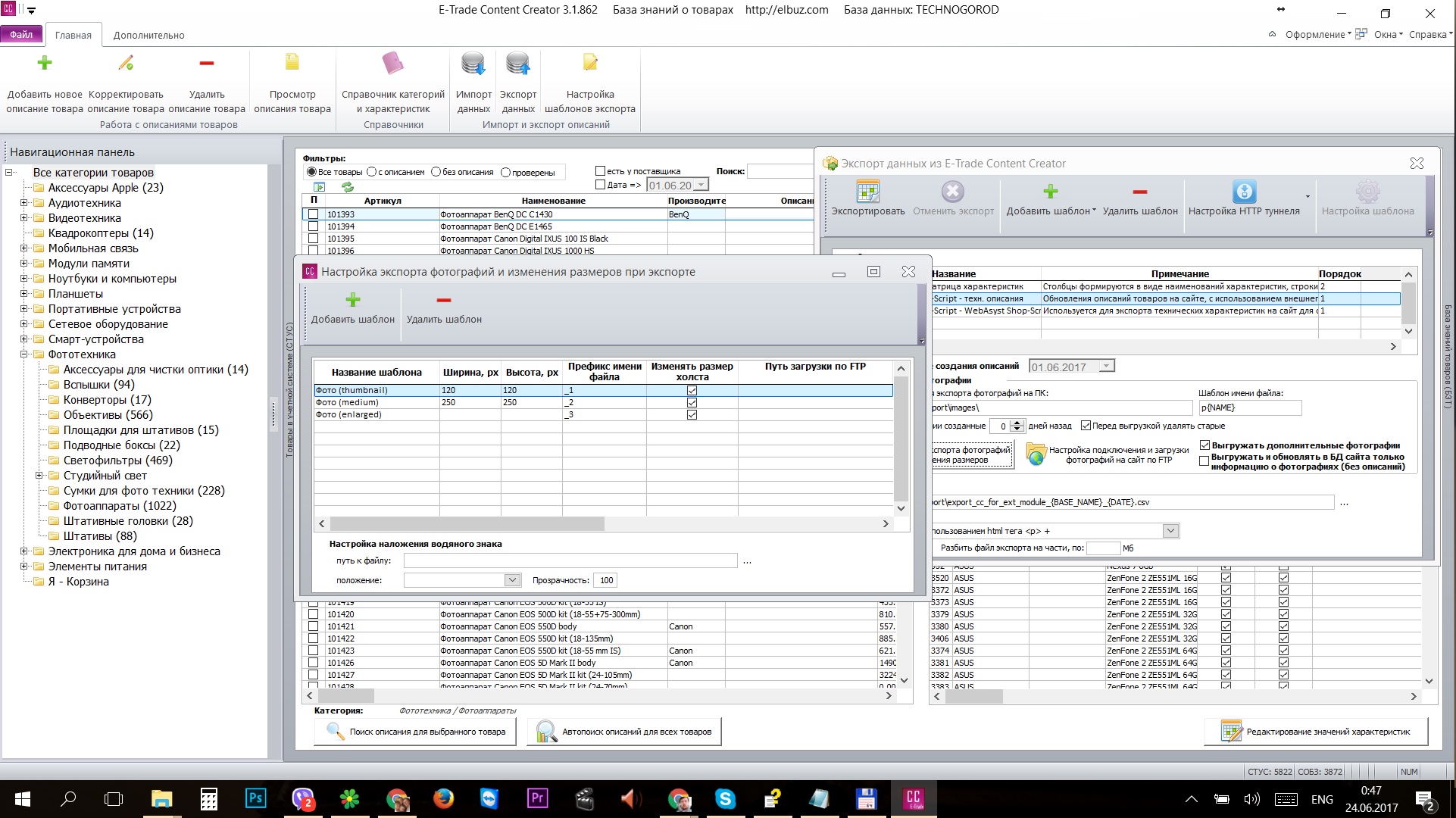Click the Прозрачность value field
Screen dimensions: 1456x818
point(605,580)
